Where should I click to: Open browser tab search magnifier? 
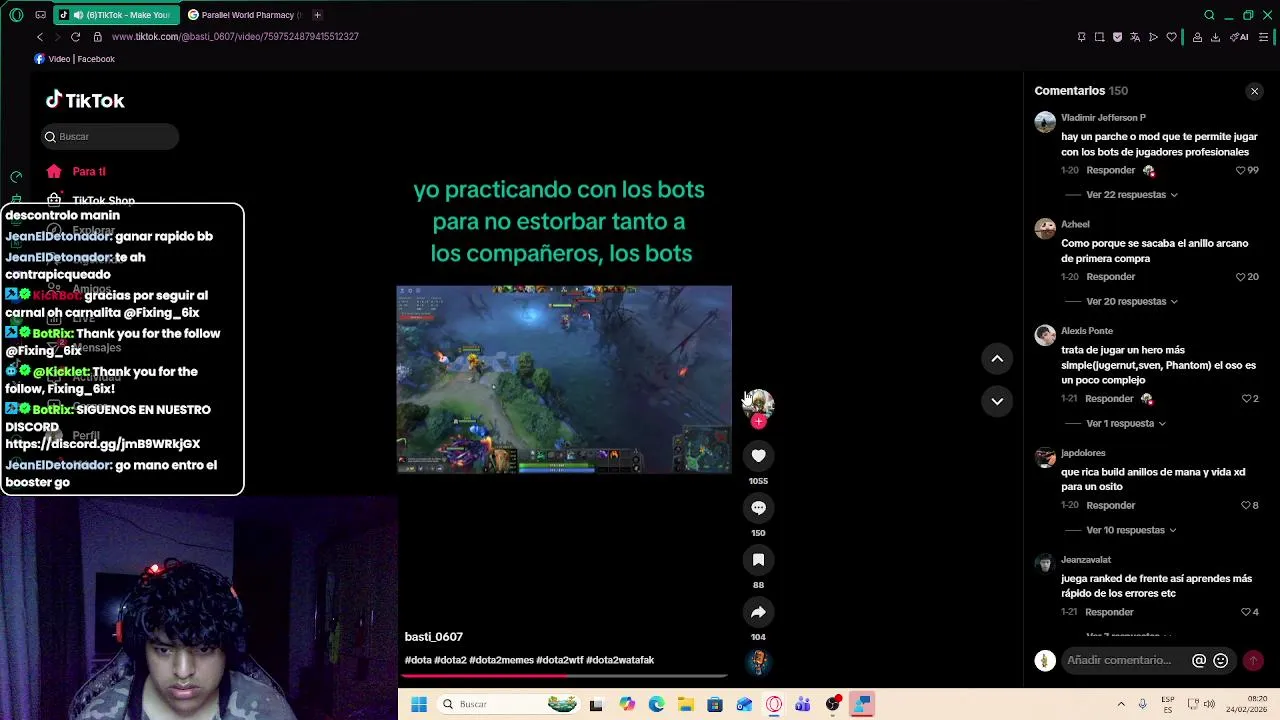point(1209,15)
